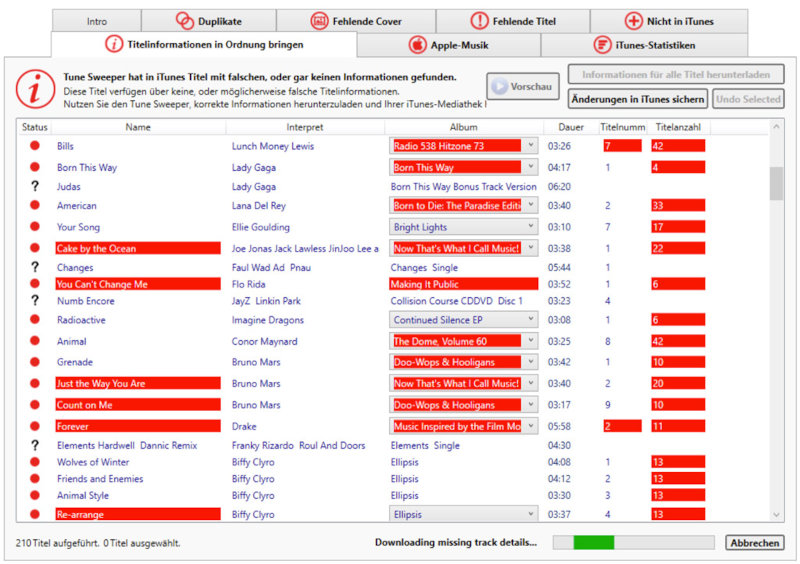Click interpret Lunch Money Lewis
Viewport: 800px width, 564px height.
pyautogui.click(x=273, y=146)
